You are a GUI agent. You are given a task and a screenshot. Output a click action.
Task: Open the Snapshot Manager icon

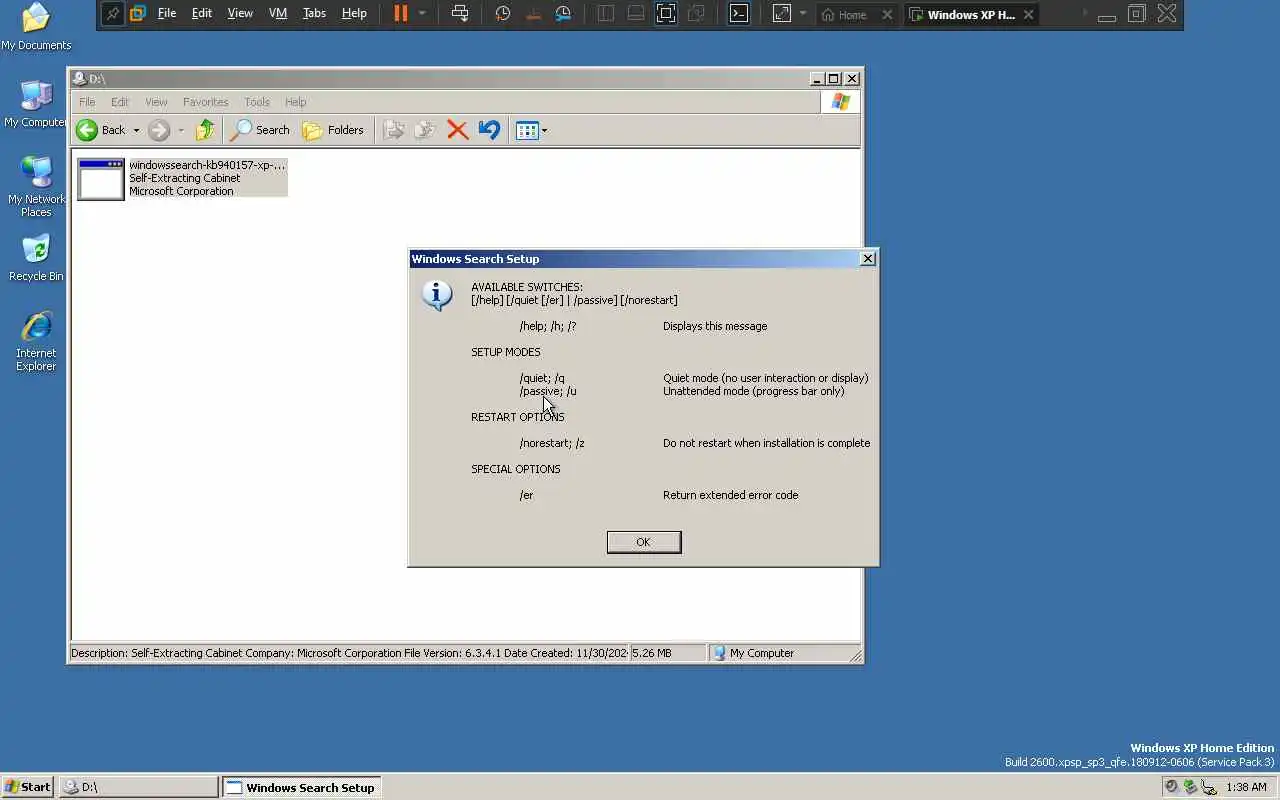coord(564,14)
